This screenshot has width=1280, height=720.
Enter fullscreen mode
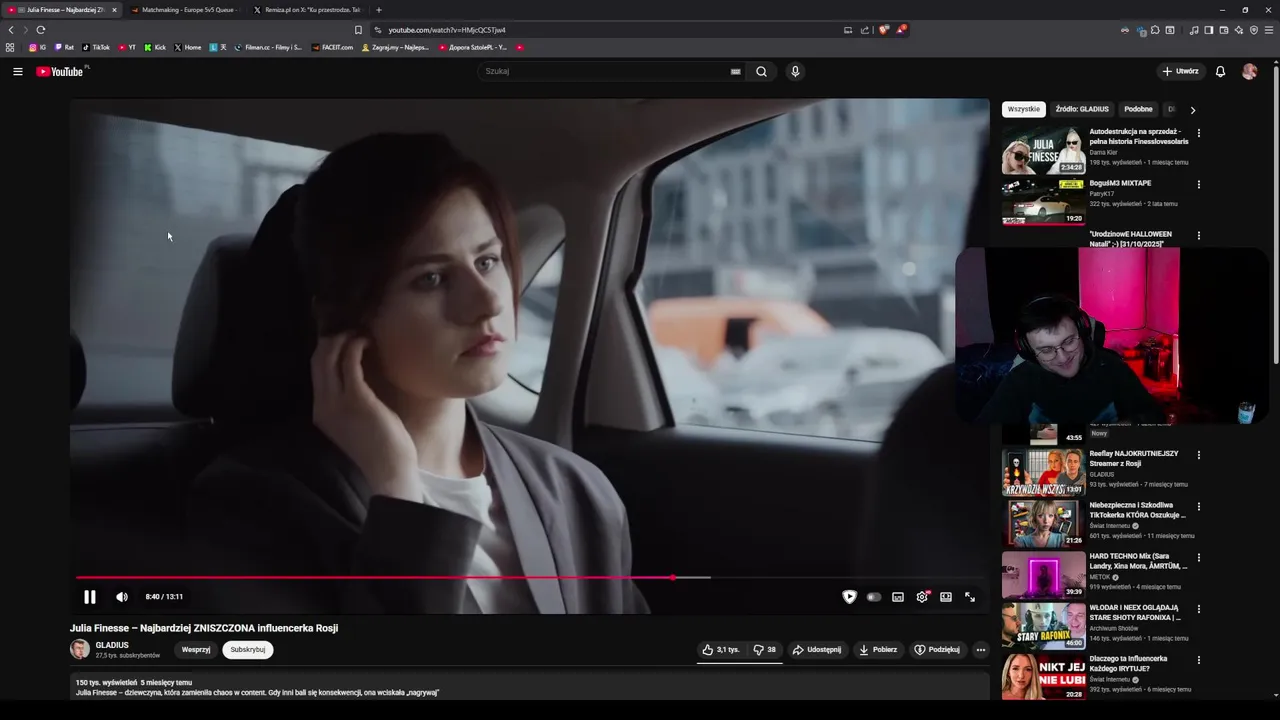point(970,597)
